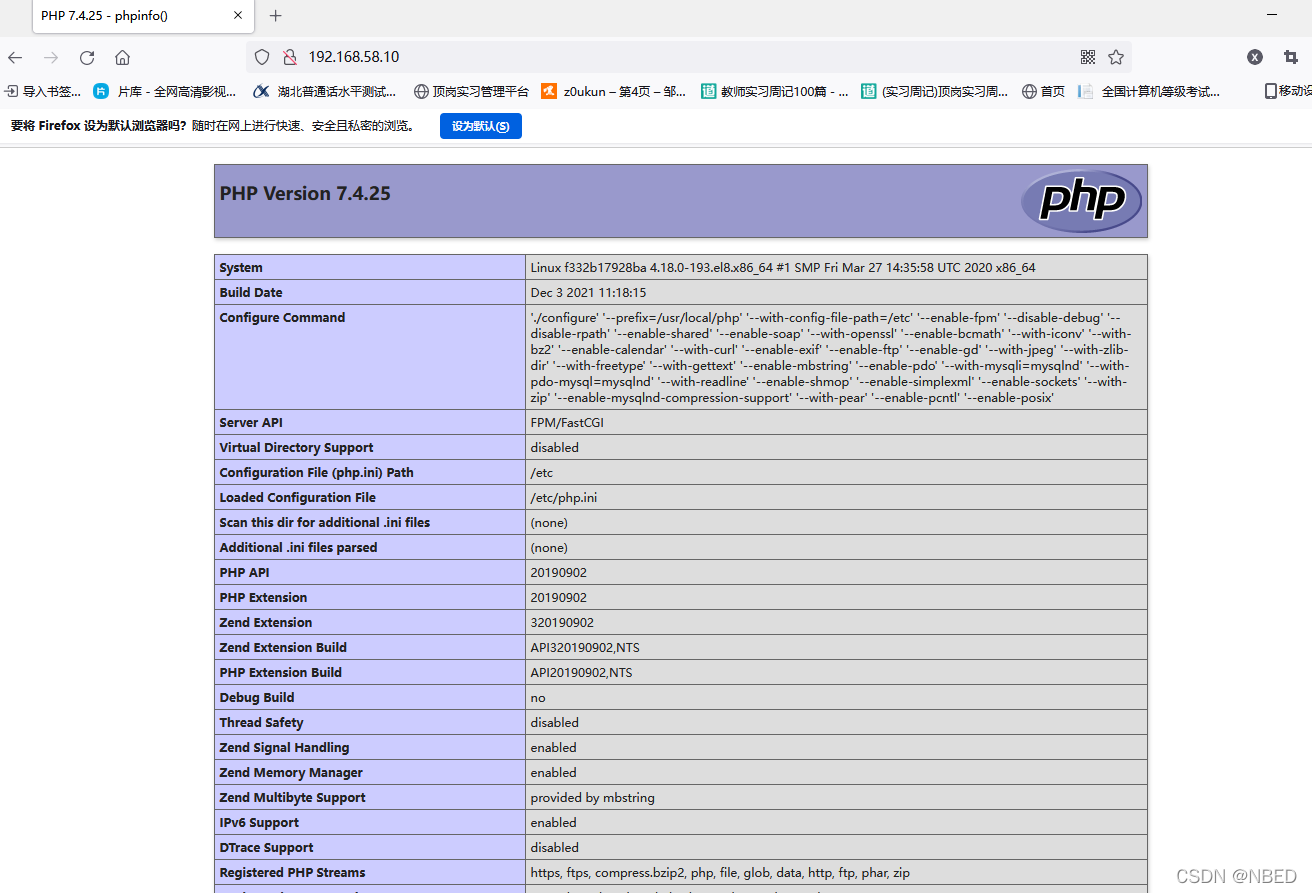Click the PHP logo in the header
Image resolution: width=1312 pixels, height=893 pixels.
1081,201
